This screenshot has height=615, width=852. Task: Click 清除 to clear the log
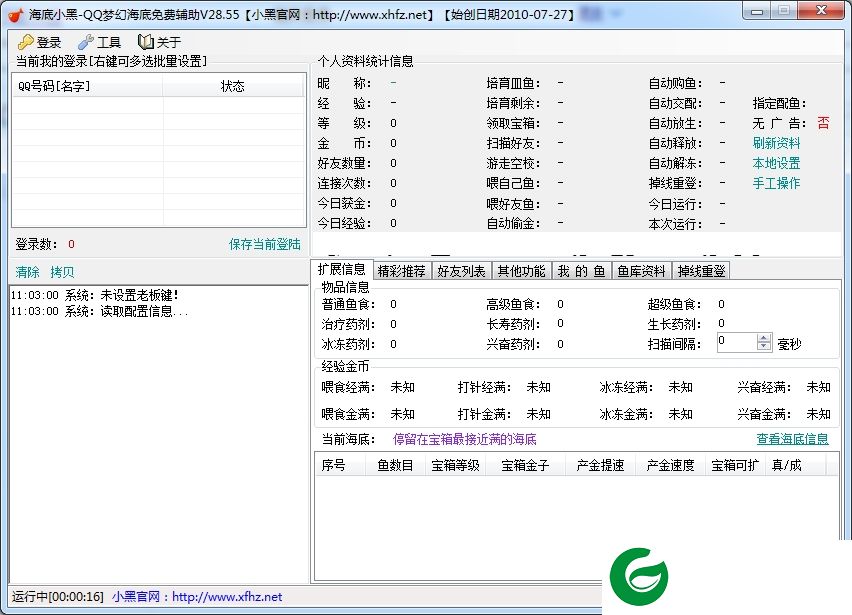[x=27, y=272]
